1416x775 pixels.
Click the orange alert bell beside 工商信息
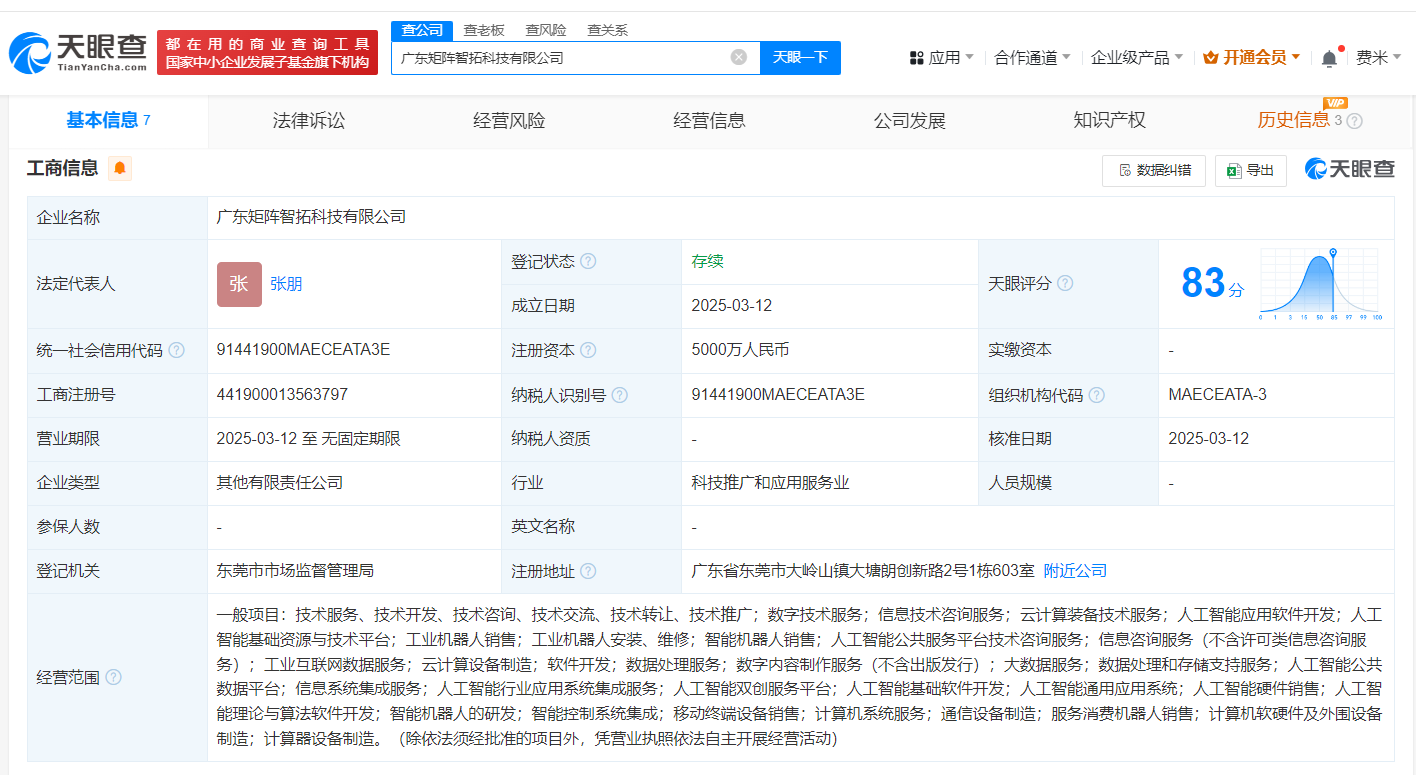click(120, 168)
